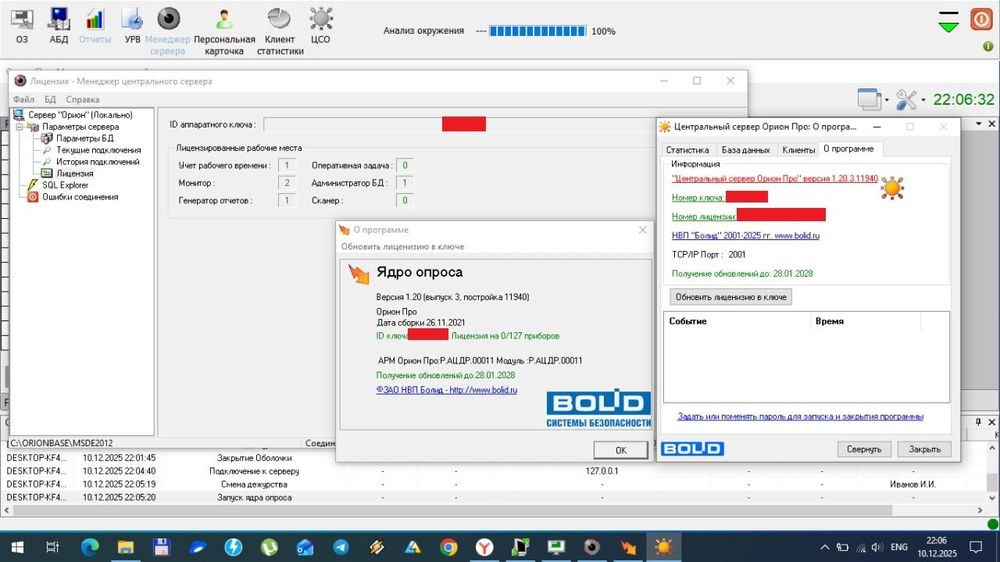
Task: Open БД menu in server manager
Action: 50,100
